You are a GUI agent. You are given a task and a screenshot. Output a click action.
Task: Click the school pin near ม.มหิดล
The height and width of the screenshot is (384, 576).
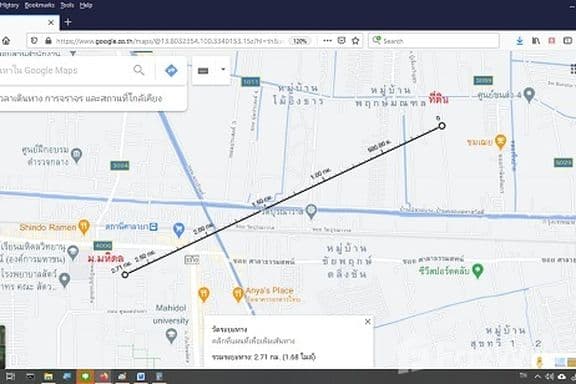click(x=73, y=252)
